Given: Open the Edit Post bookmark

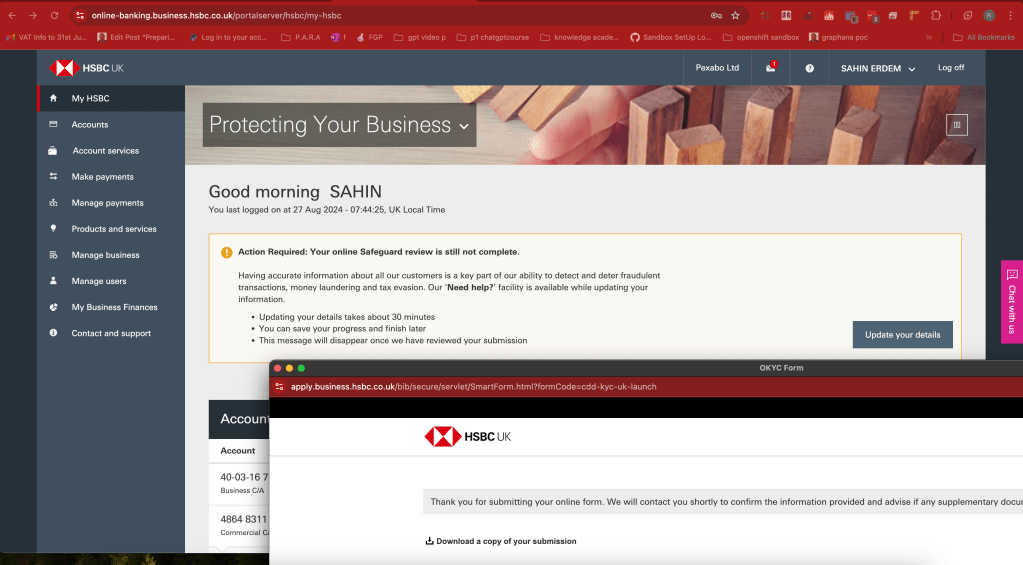Looking at the screenshot, I should point(136,37).
